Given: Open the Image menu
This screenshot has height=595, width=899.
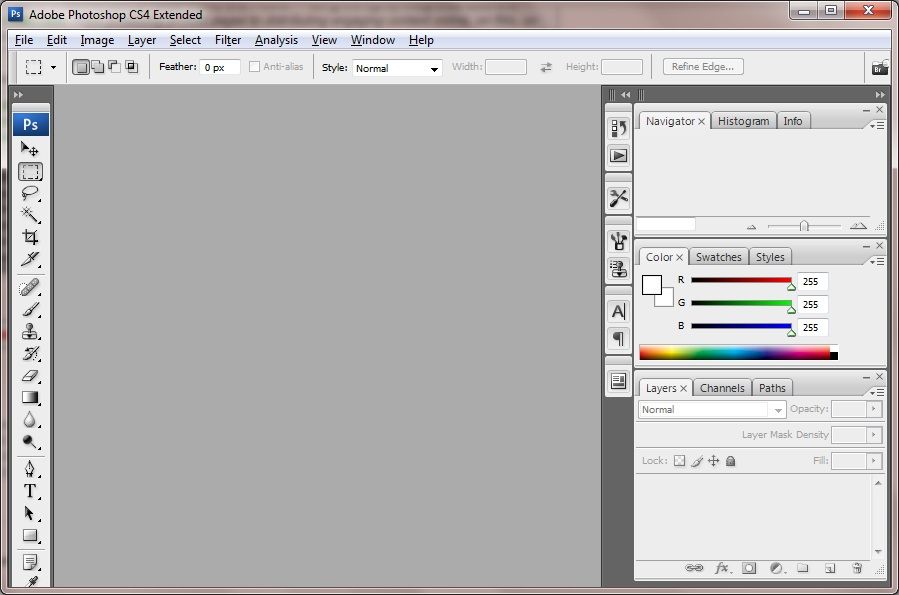Looking at the screenshot, I should pyautogui.click(x=97, y=40).
